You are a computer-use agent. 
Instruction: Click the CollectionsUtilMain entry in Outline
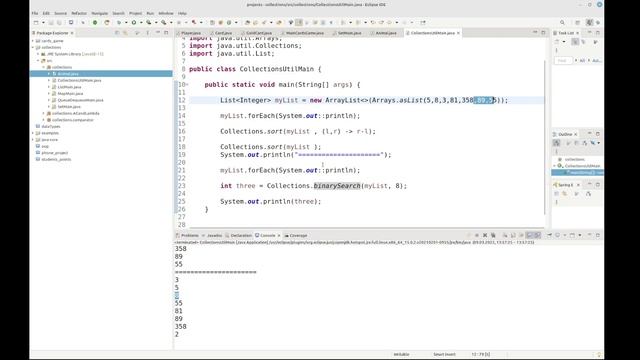582,166
